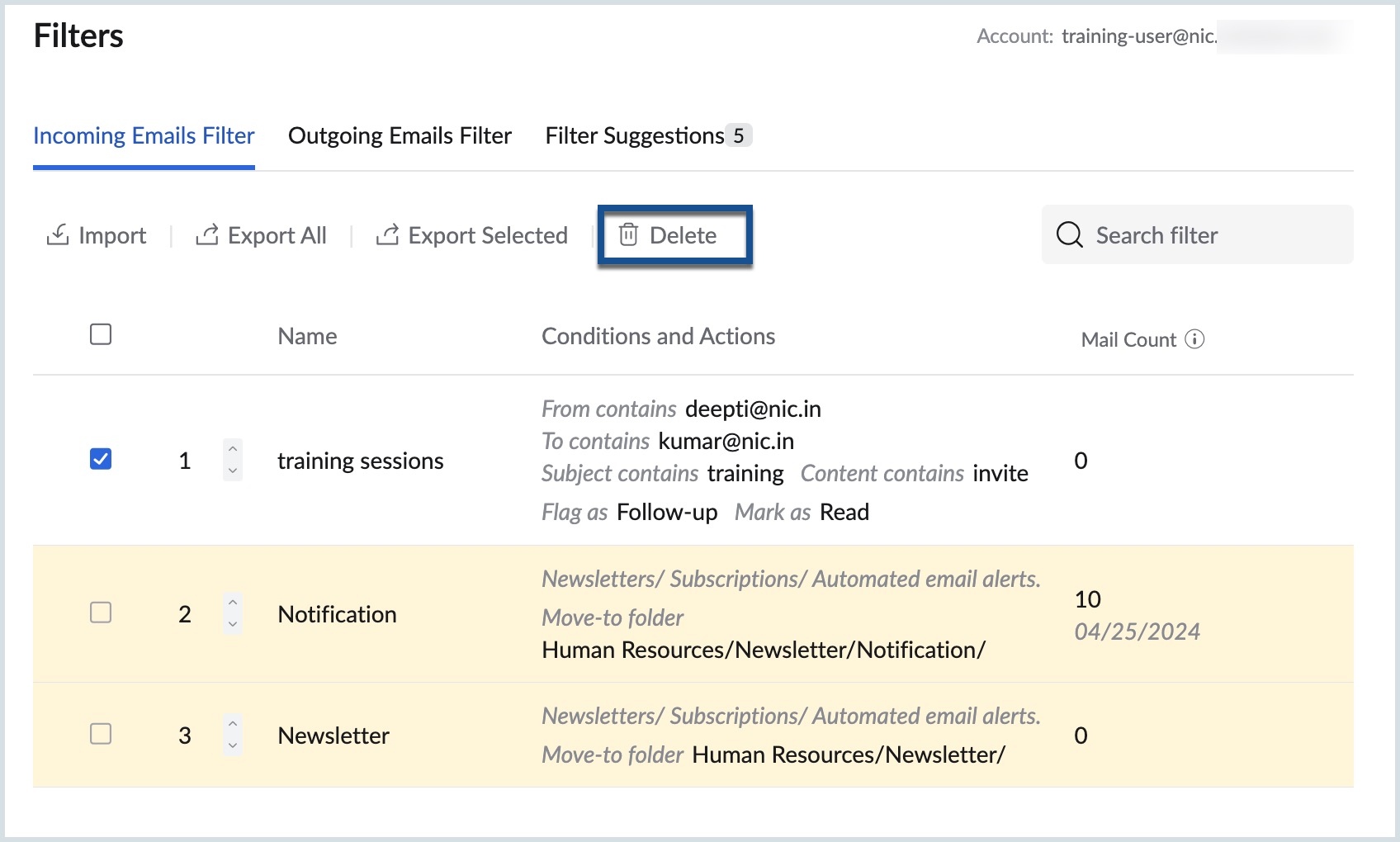
Task: Click the Export All arrow icon
Action: pyautogui.click(x=206, y=235)
